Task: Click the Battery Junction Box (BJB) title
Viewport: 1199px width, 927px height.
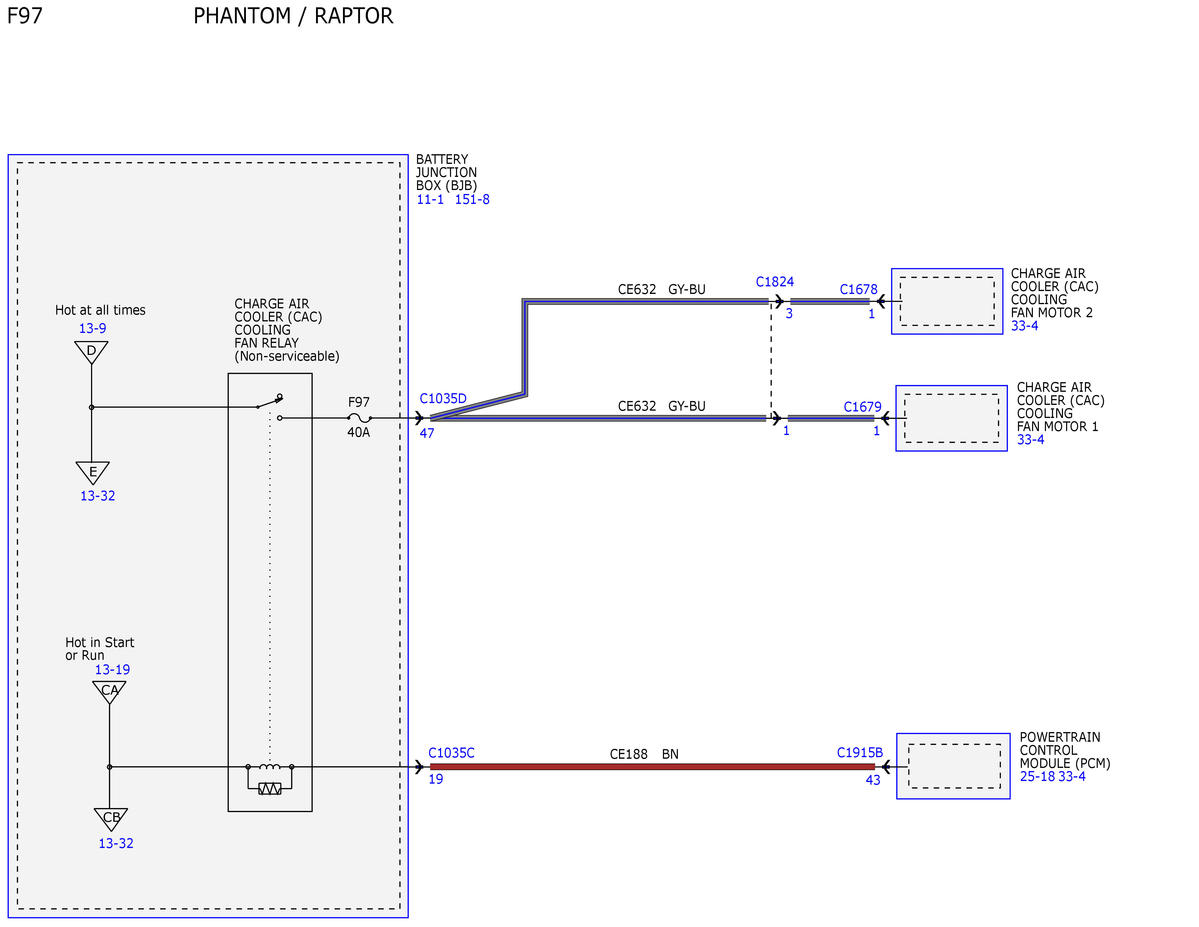Action: click(x=447, y=172)
